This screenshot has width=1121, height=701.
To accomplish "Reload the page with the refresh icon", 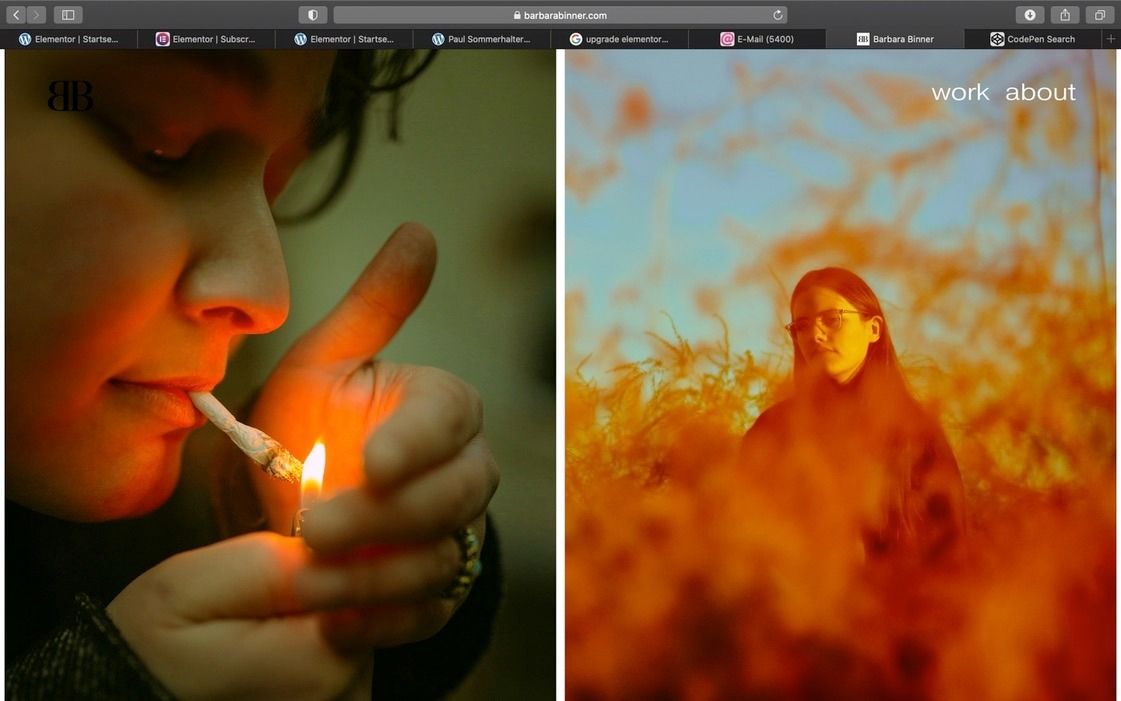I will tap(777, 15).
